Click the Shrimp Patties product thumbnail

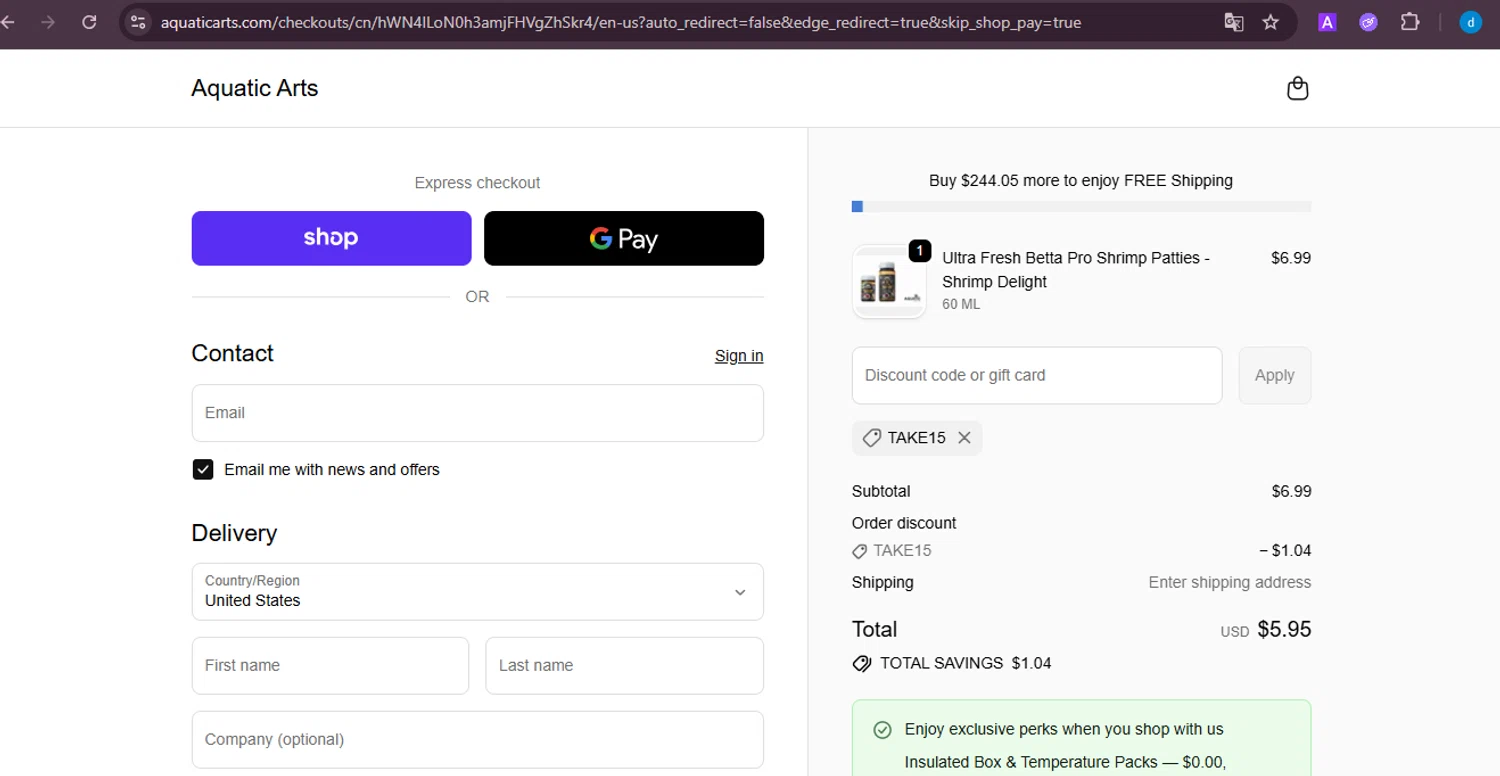pyautogui.click(x=889, y=282)
